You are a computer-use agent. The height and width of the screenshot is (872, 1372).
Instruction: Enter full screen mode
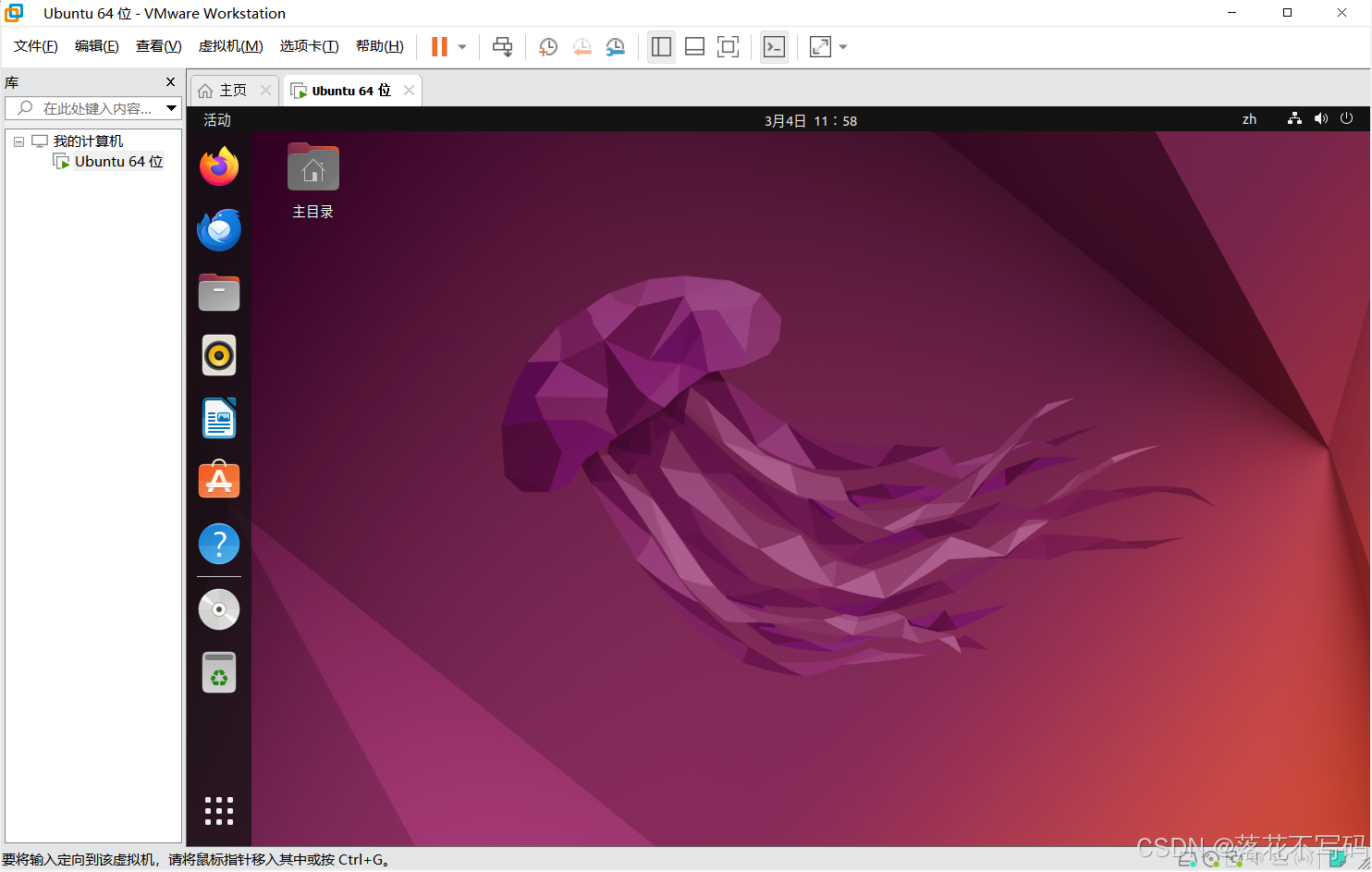coord(729,47)
